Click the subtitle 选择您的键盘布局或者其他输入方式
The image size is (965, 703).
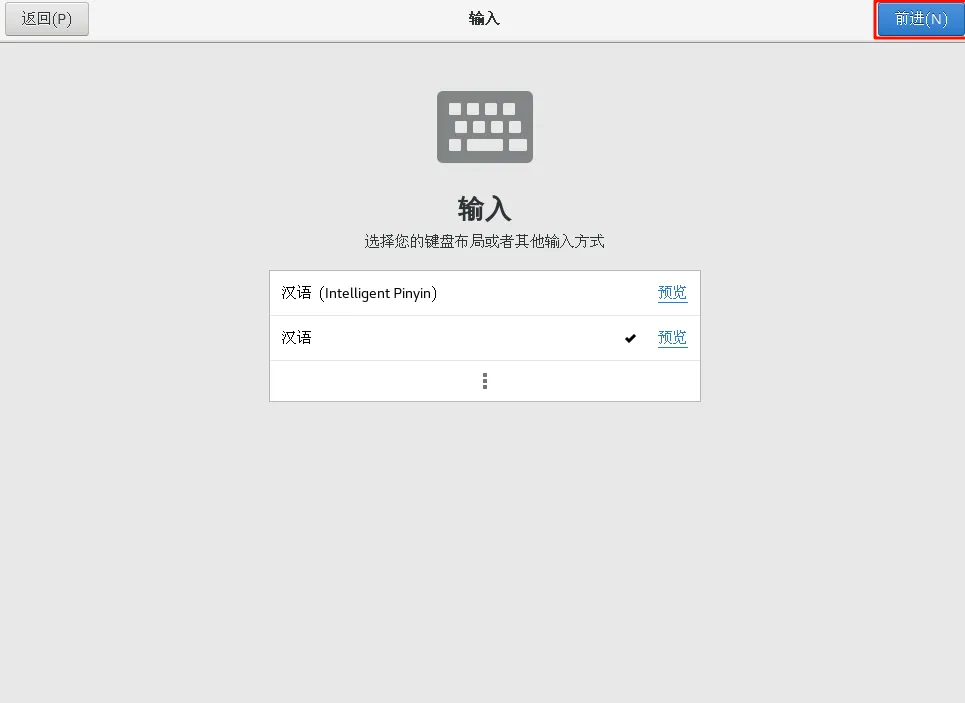click(484, 241)
